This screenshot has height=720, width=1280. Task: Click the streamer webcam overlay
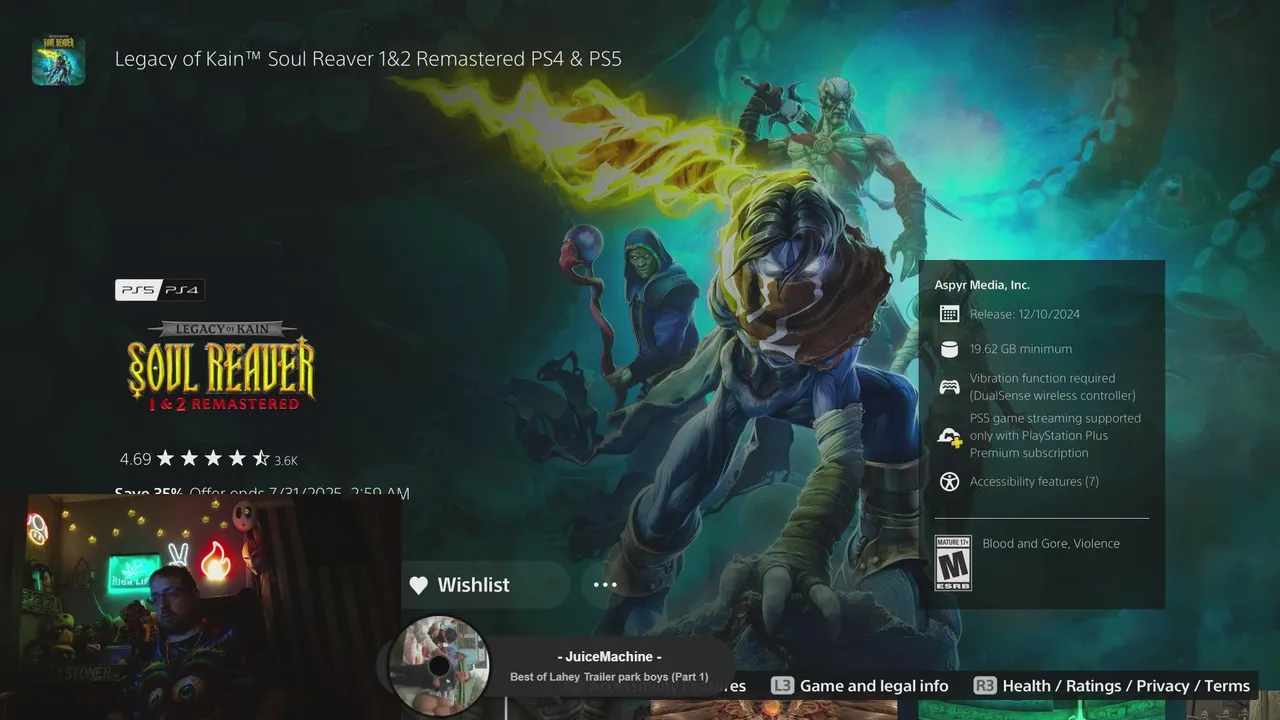point(200,607)
